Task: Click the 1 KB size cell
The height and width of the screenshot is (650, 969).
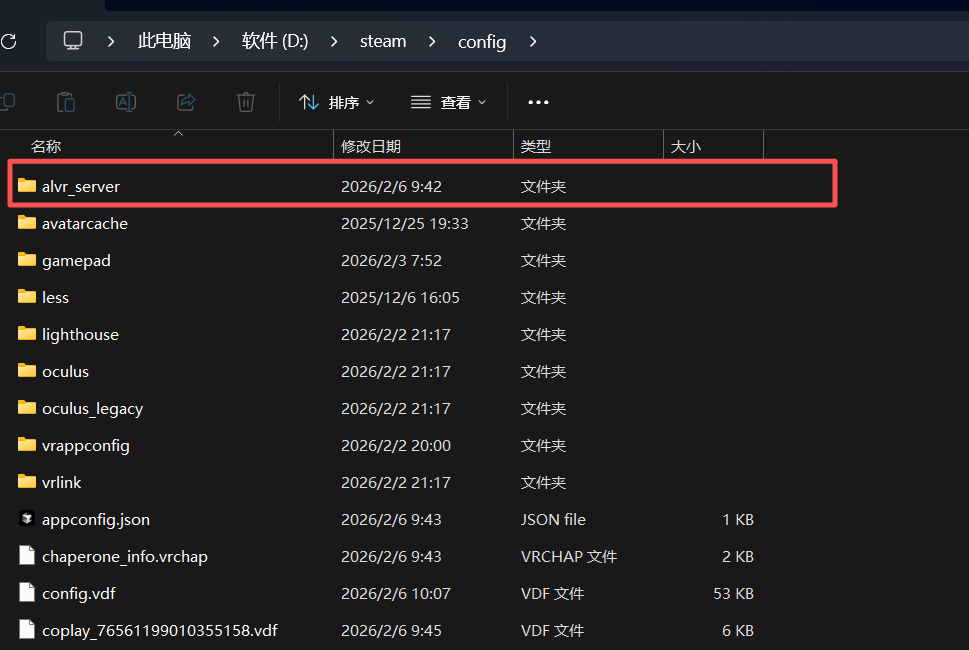Action: pyautogui.click(x=738, y=520)
